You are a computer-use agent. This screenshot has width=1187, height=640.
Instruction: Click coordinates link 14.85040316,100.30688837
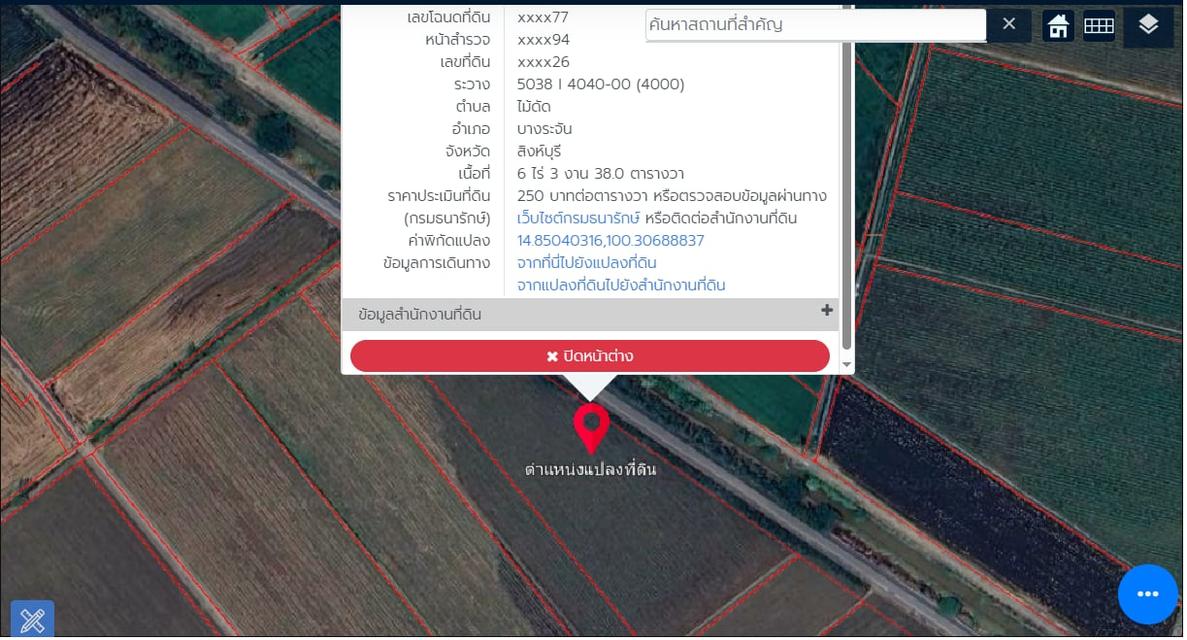click(x=612, y=242)
